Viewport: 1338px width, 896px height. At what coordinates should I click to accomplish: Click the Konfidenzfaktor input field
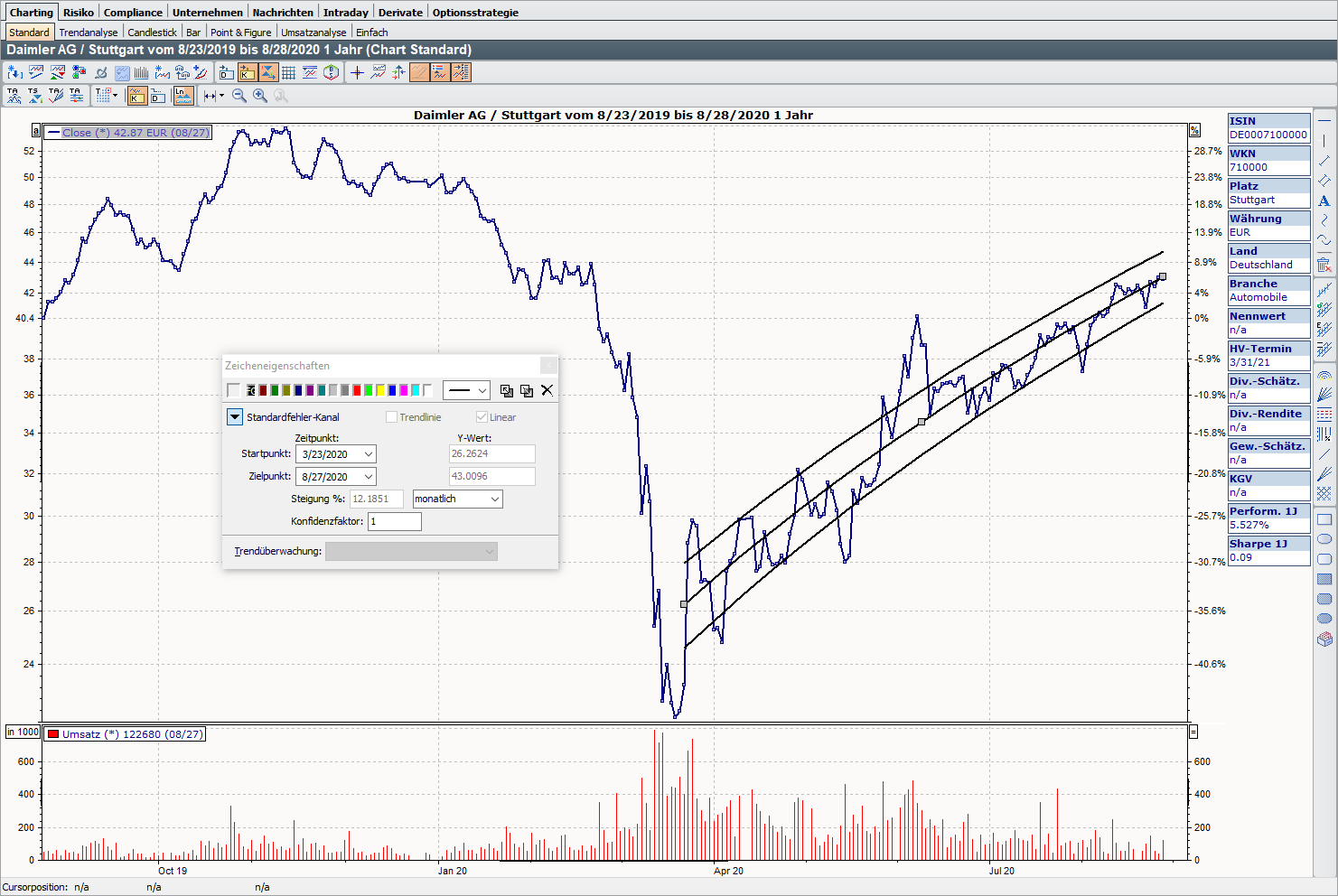coord(394,521)
